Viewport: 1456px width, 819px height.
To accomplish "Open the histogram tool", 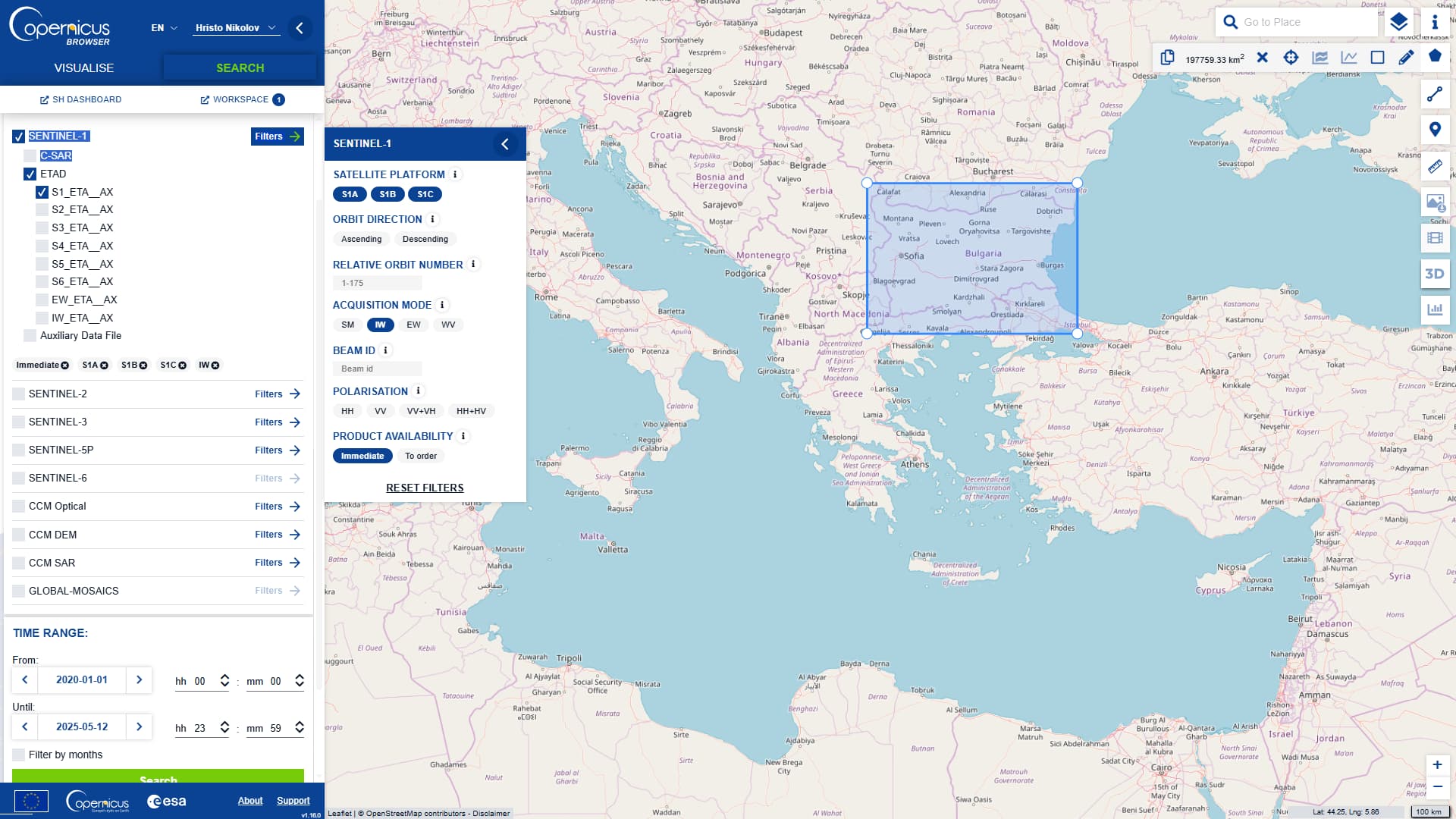I will click(1435, 309).
